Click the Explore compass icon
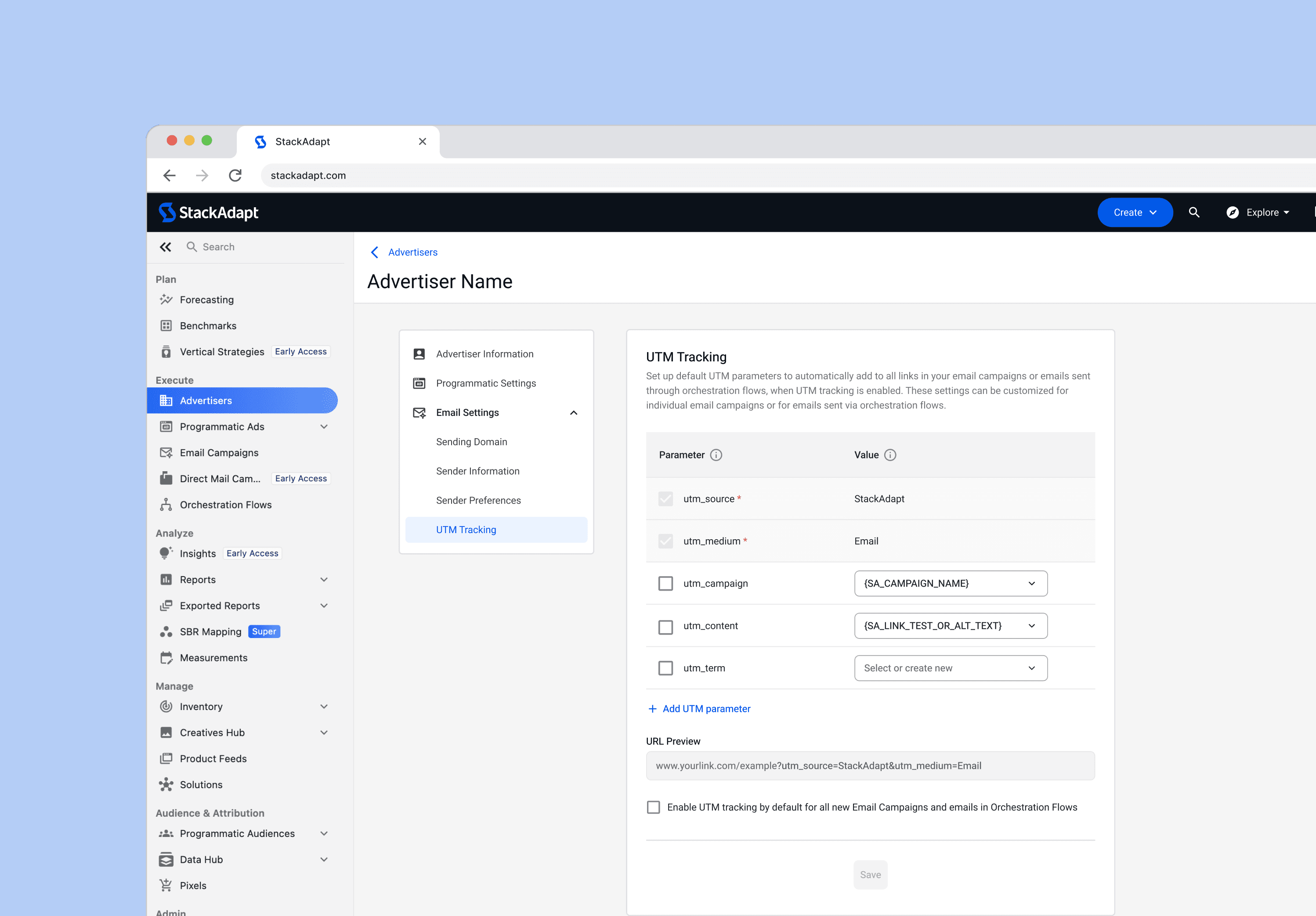The image size is (1316, 916). click(1232, 213)
